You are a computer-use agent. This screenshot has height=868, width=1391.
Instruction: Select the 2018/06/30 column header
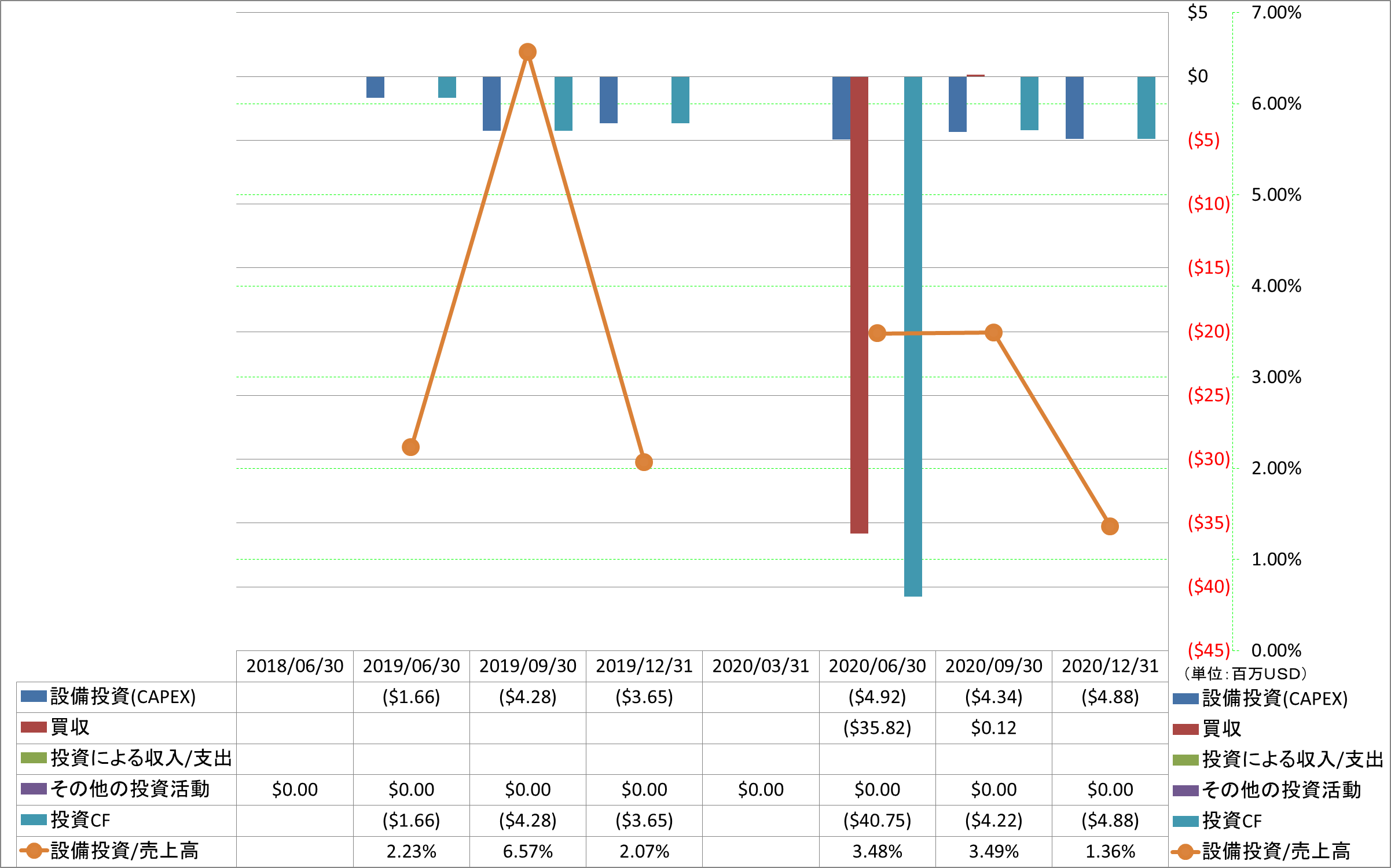click(x=295, y=666)
